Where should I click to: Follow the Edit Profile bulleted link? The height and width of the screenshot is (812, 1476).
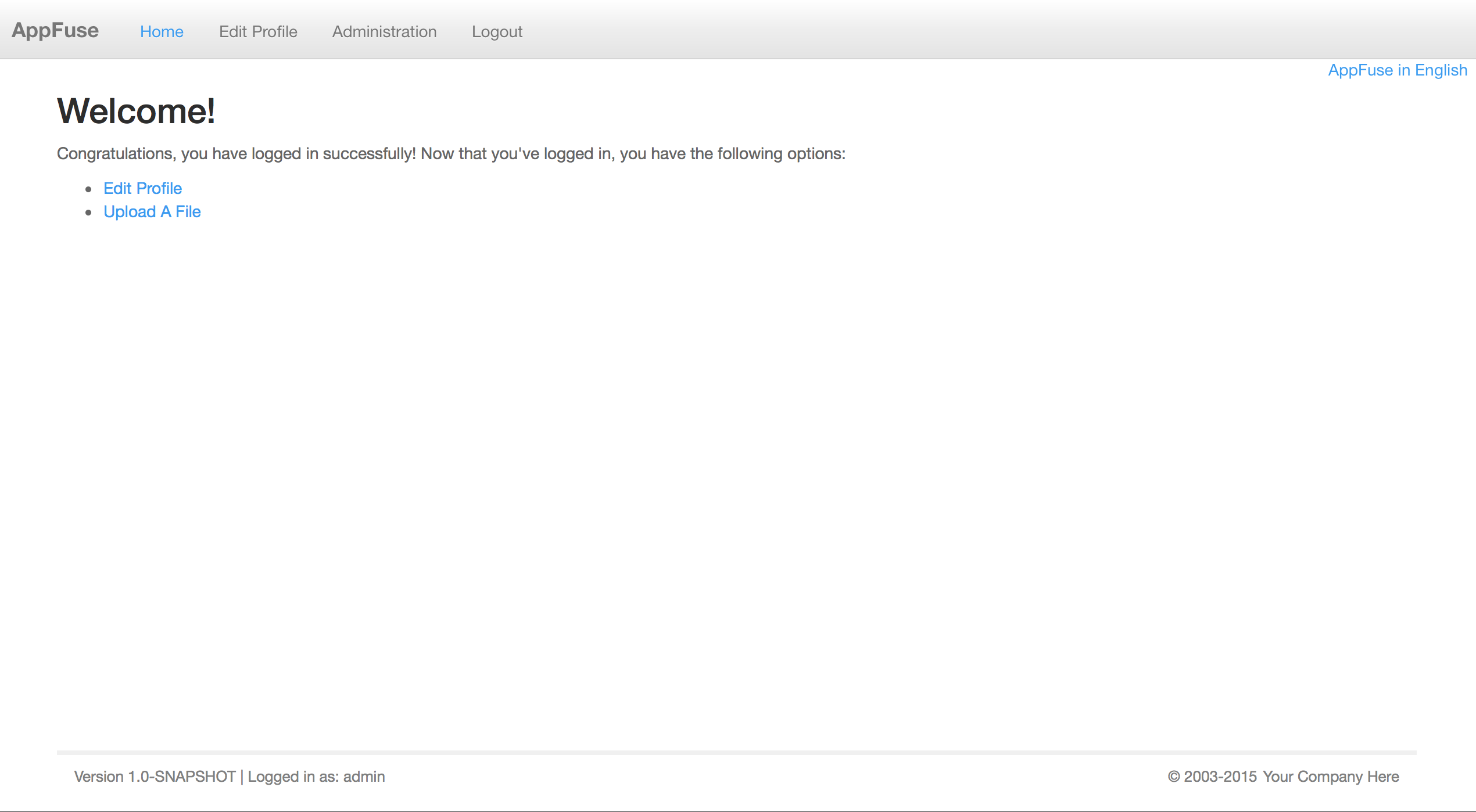142,188
